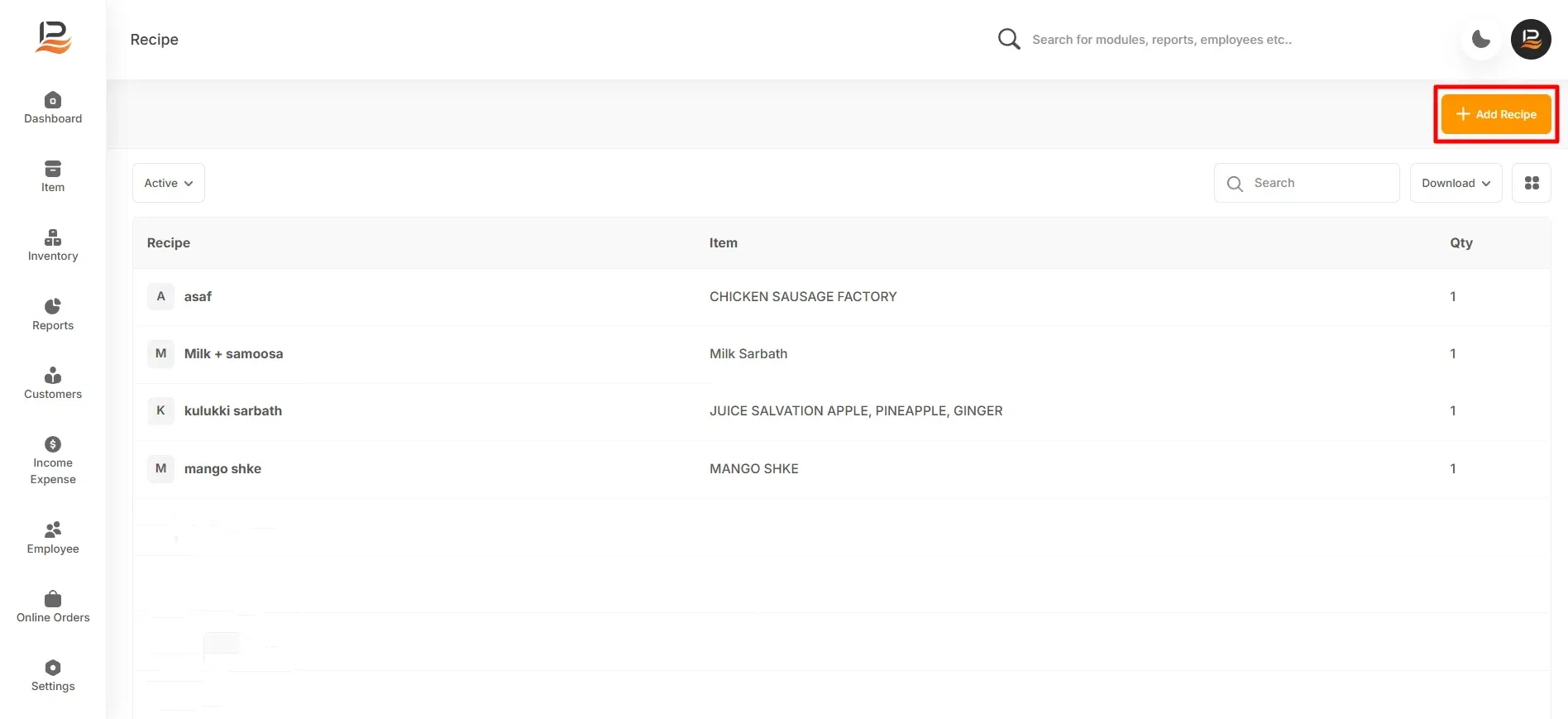Expand the Active status filter dropdown
1568x719 pixels.
click(169, 183)
